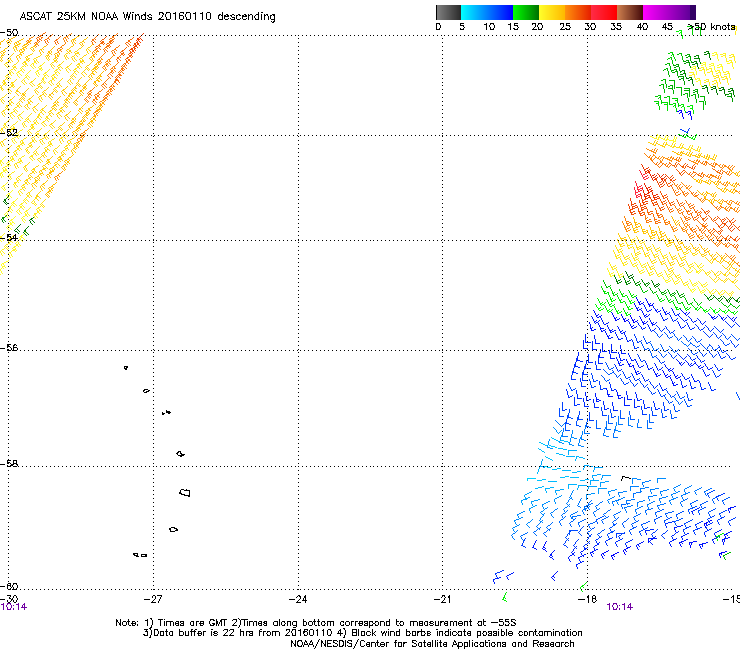Click the '-24' longitude label
Screen dimensions: 740x650
298,599
